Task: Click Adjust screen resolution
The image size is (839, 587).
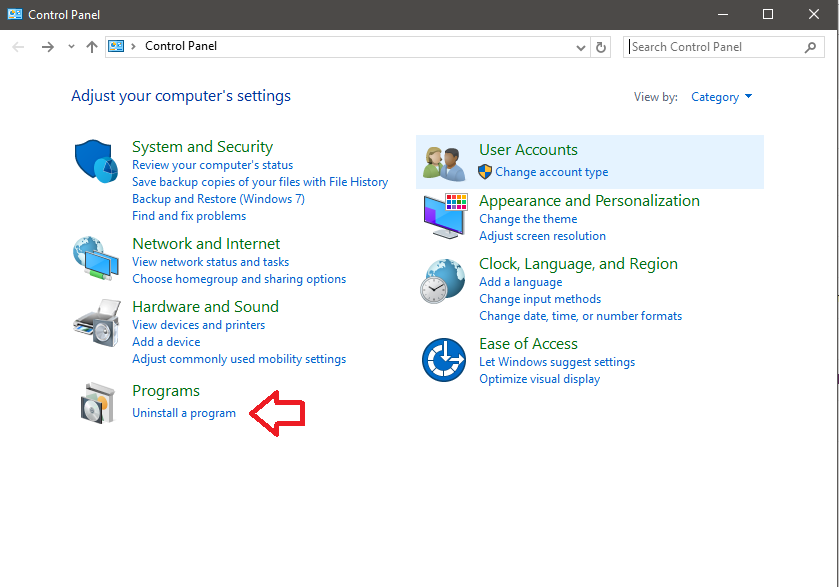Action: (542, 236)
